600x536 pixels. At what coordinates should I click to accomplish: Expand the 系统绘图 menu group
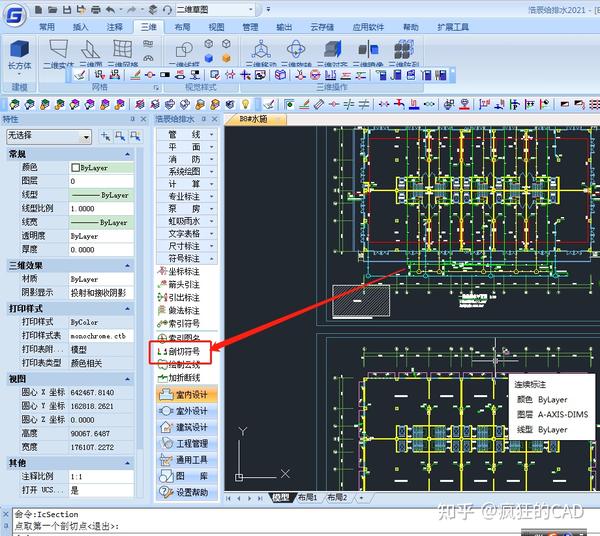point(187,171)
